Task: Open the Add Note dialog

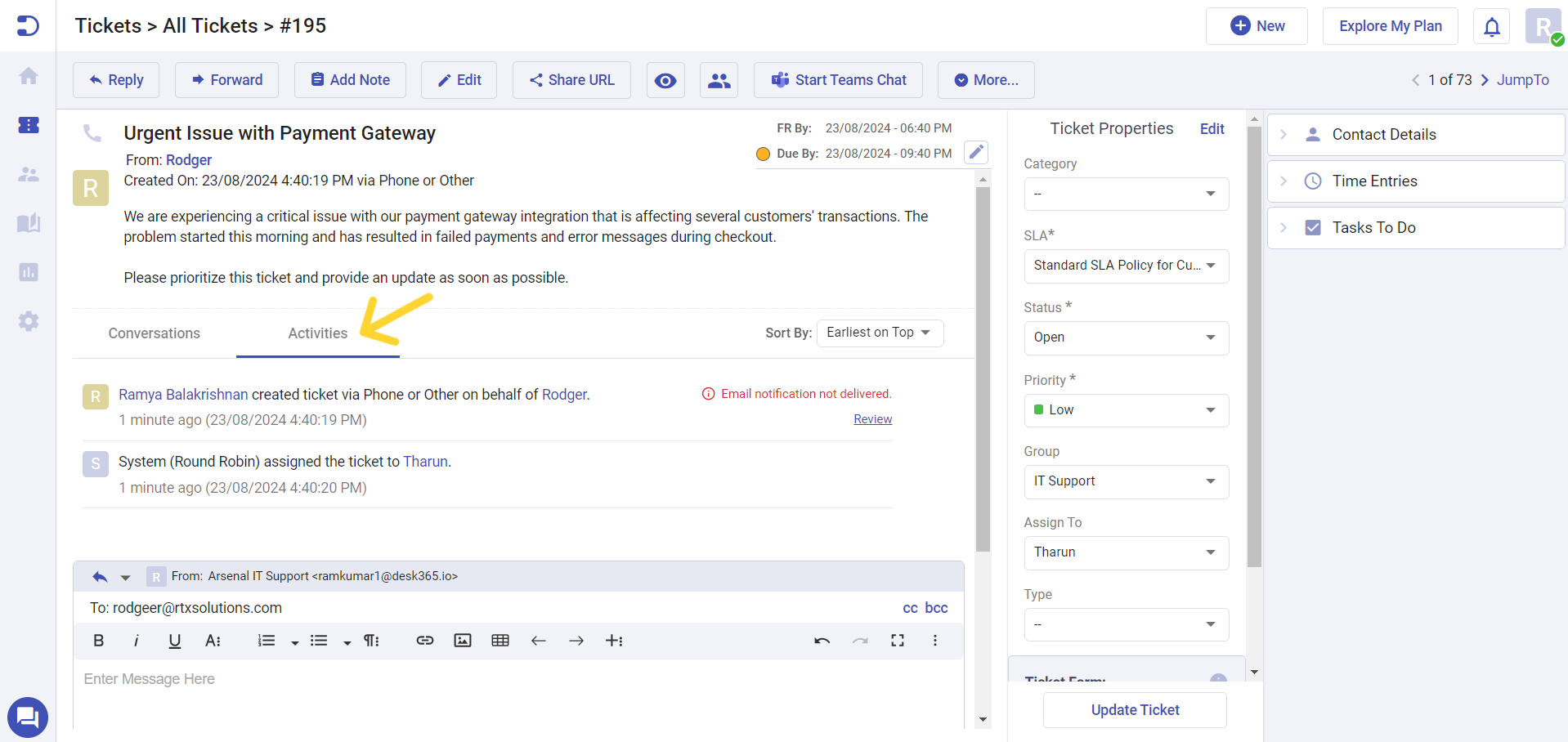Action: coord(350,79)
